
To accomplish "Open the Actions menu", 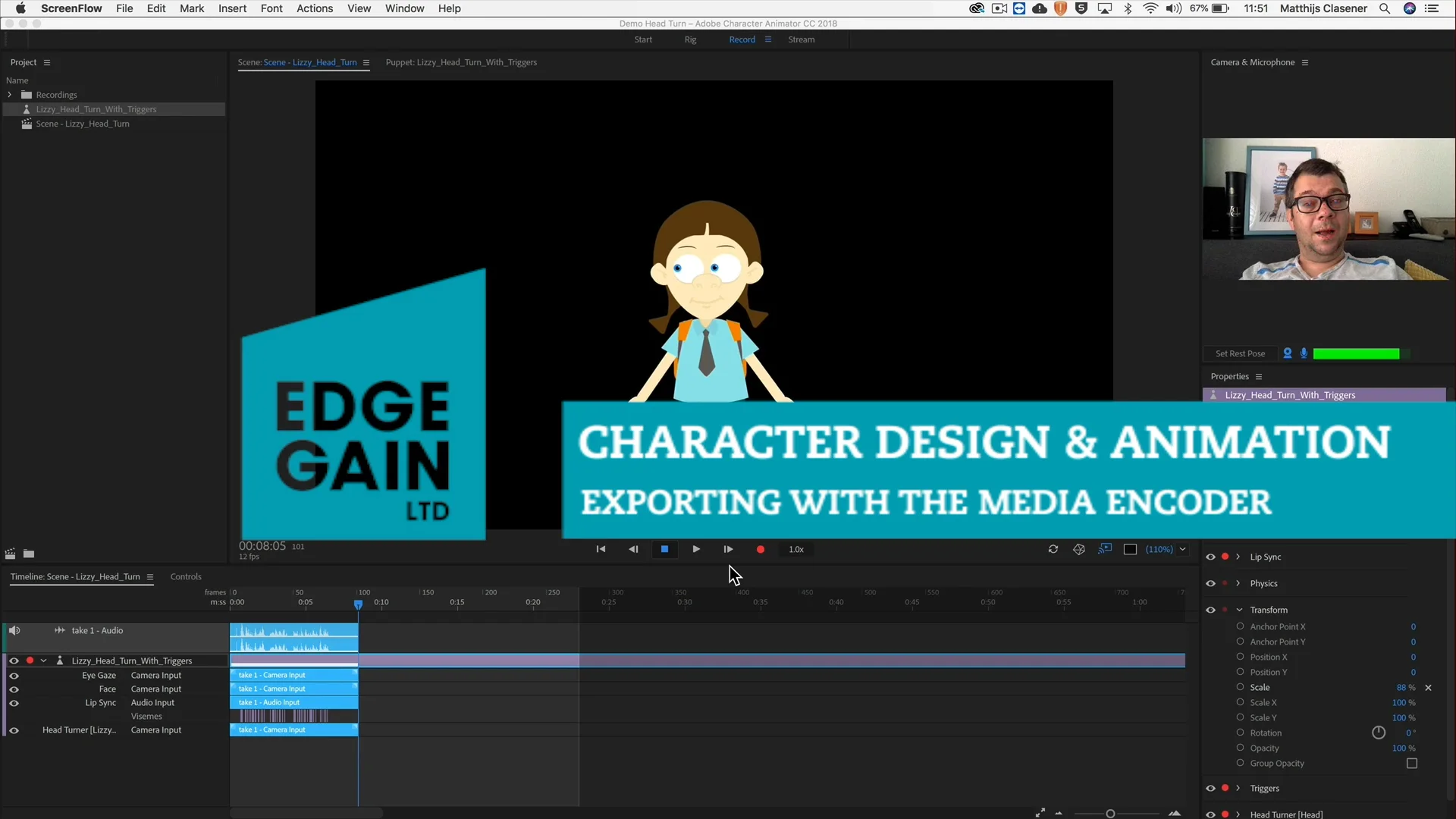I will coord(314,8).
